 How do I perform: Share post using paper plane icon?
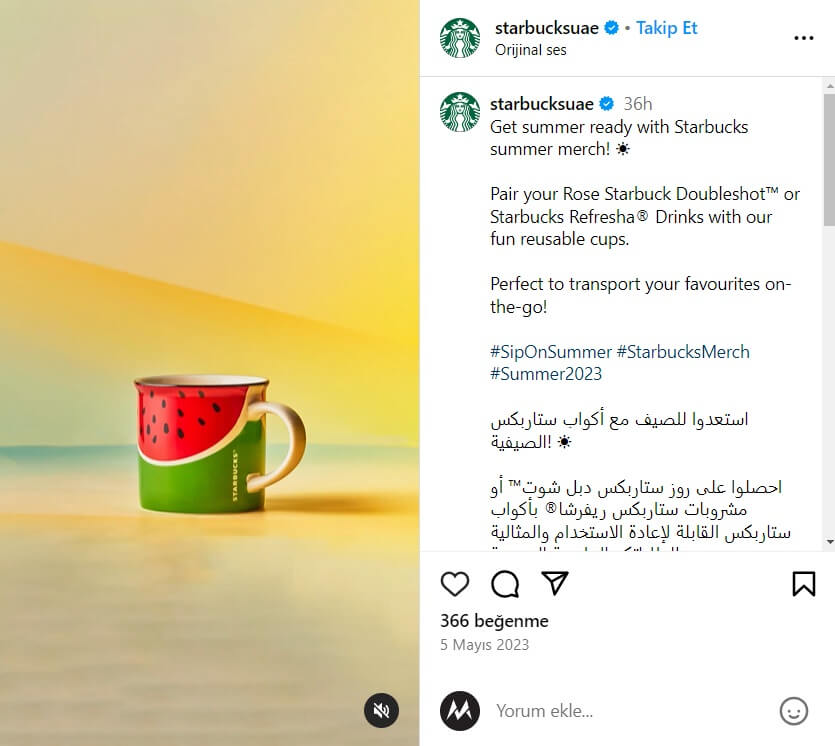(x=554, y=583)
